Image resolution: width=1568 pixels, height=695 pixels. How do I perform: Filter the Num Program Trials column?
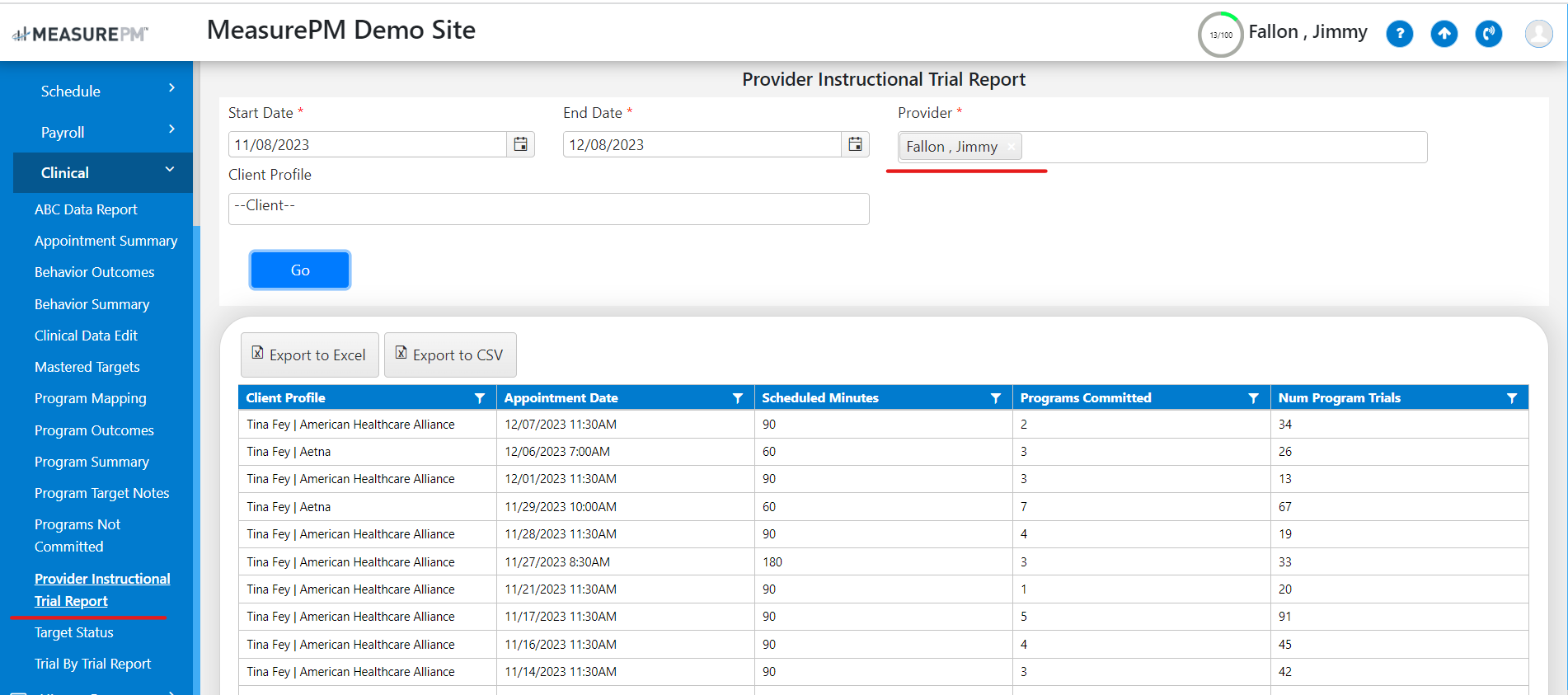tap(1512, 398)
